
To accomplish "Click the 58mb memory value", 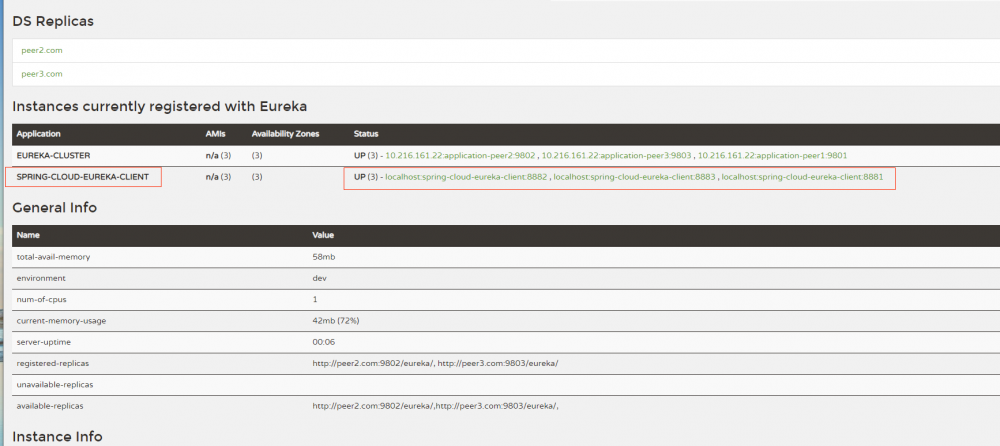I will tap(324, 257).
